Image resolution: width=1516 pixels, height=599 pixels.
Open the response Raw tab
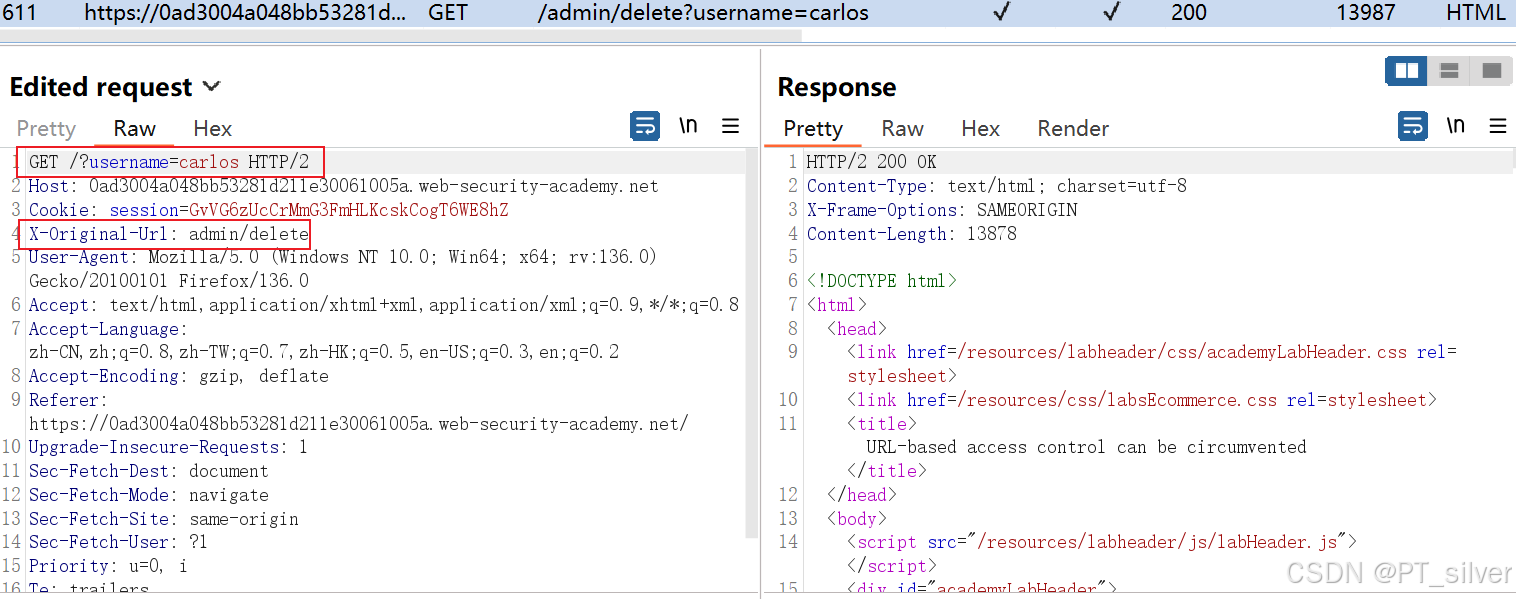click(x=902, y=128)
